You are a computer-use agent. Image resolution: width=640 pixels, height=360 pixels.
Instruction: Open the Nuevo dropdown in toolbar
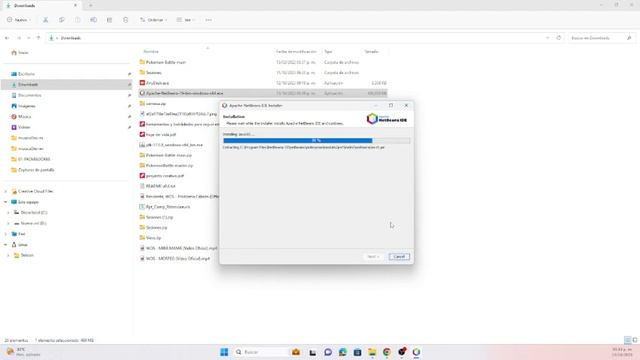click(x=19, y=20)
